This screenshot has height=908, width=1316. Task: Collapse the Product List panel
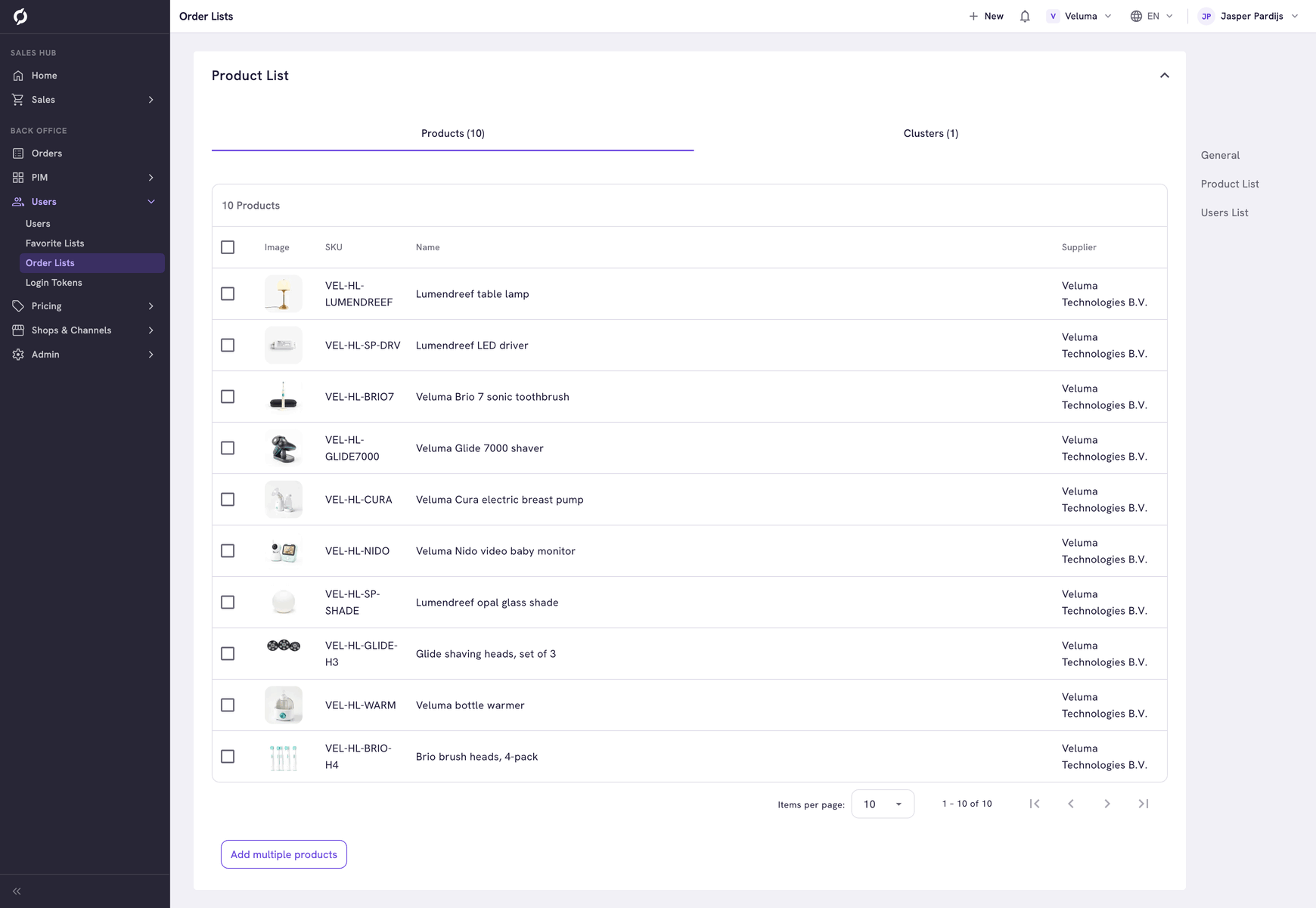point(1165,76)
